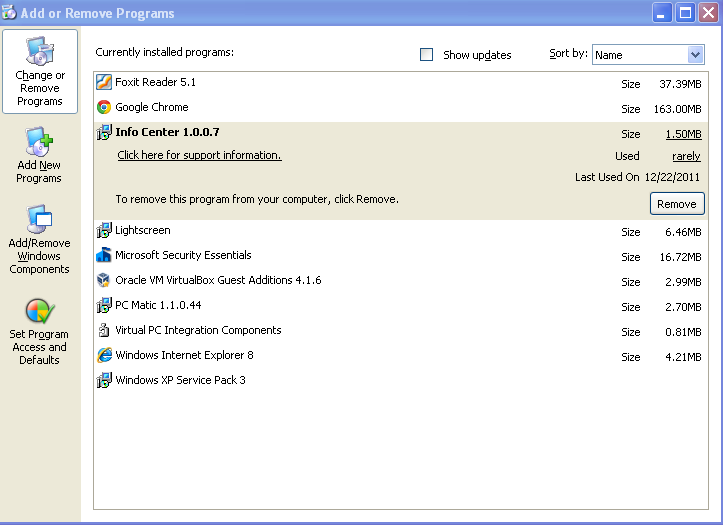This screenshot has width=723, height=525.
Task: Open Set Program Access and Defaults
Action: pyautogui.click(x=39, y=331)
